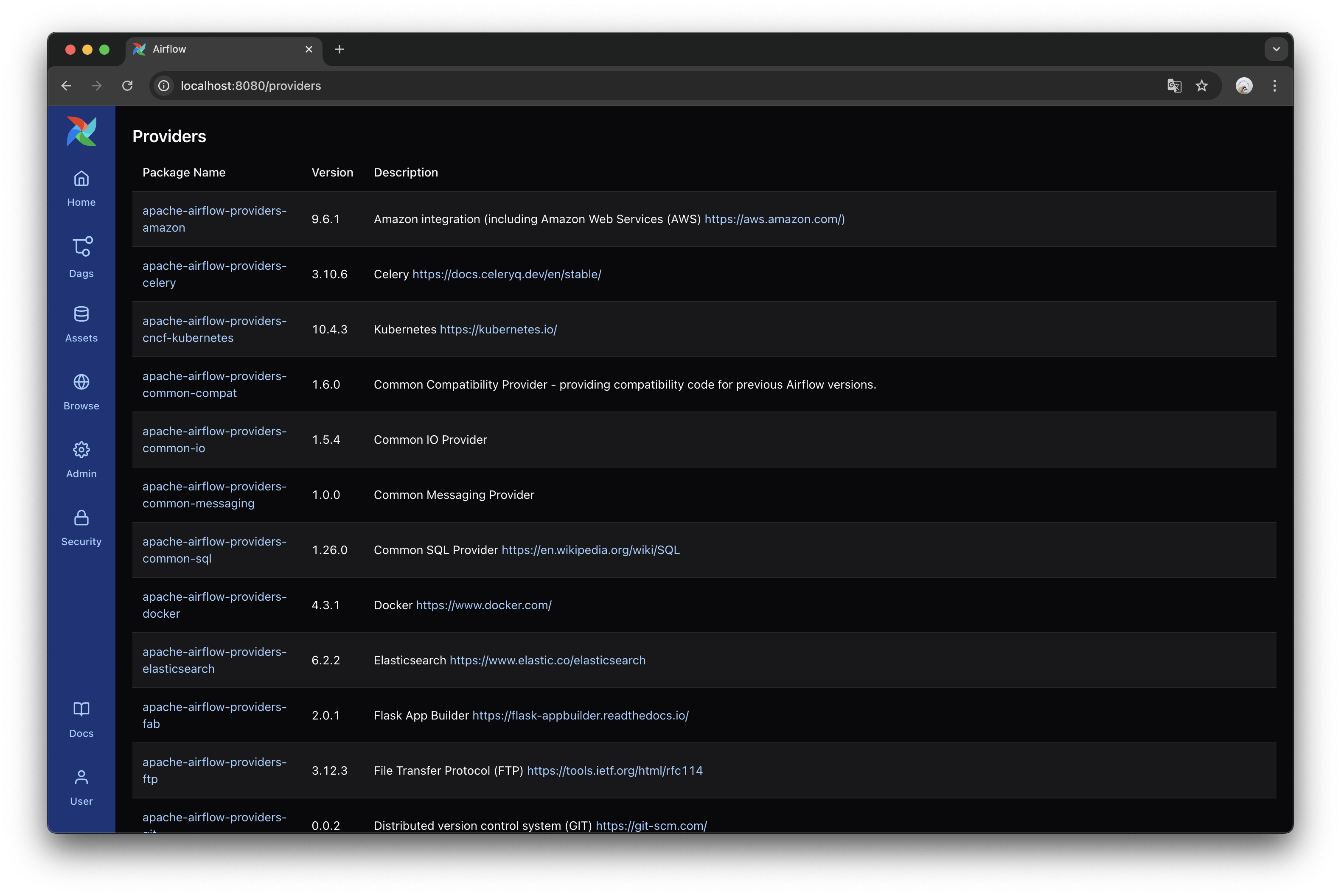
Task: Open apache-airflow-providers-celery package link
Action: point(214,274)
